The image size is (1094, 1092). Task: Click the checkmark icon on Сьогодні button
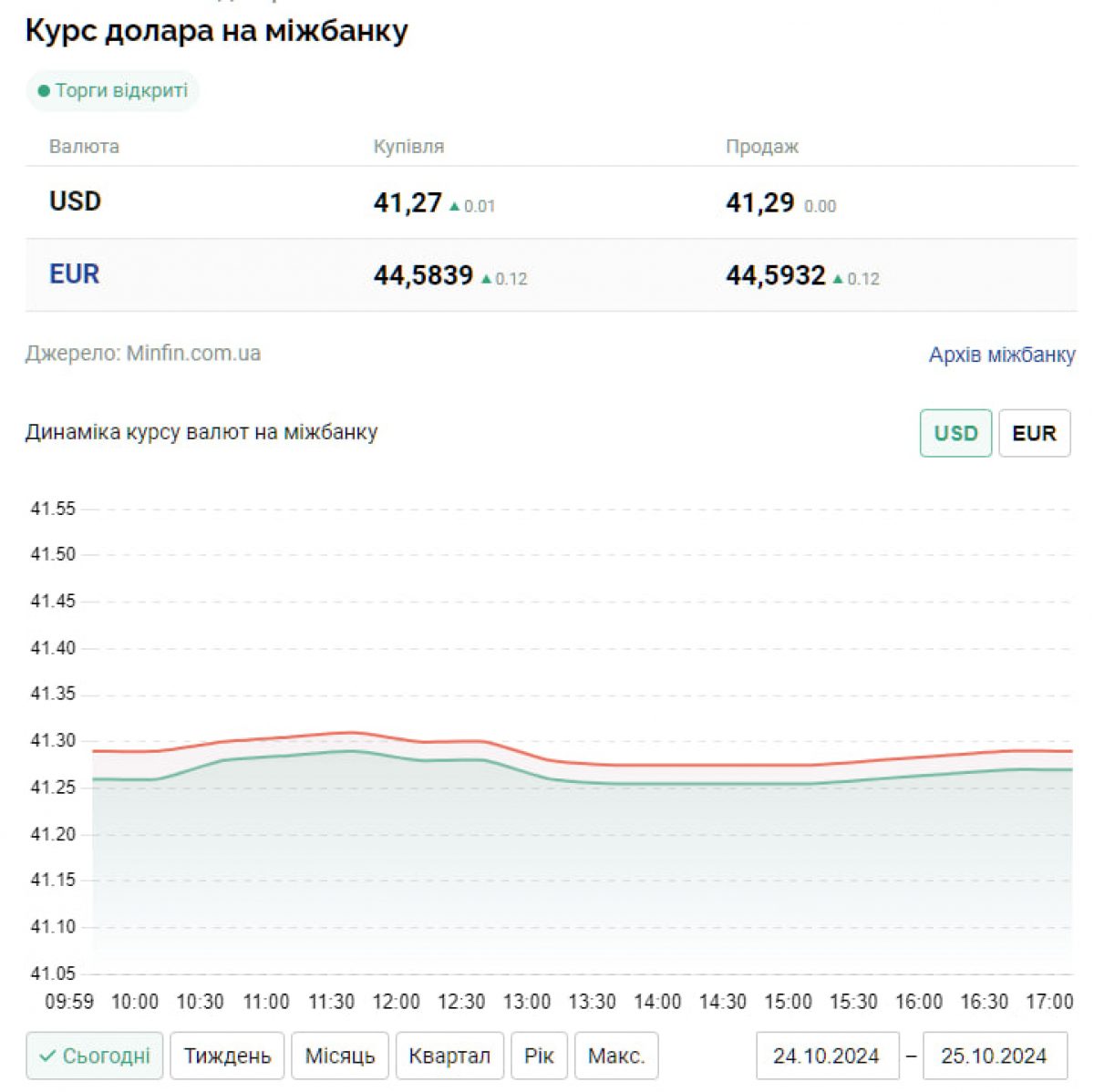[x=47, y=1056]
